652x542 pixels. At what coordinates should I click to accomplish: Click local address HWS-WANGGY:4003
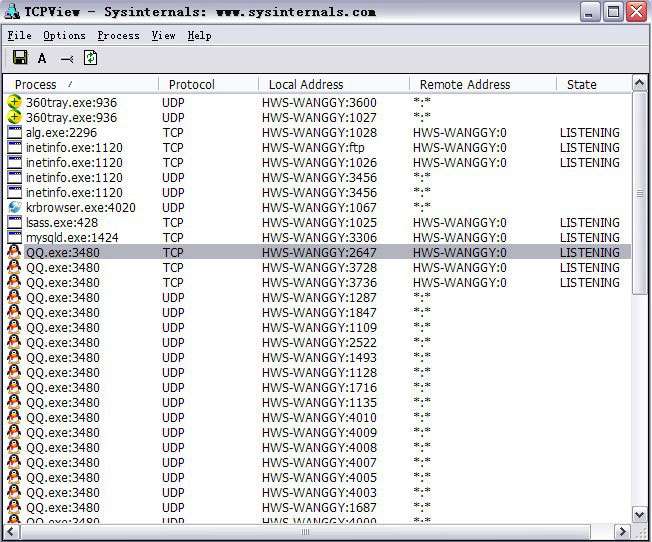(319, 493)
